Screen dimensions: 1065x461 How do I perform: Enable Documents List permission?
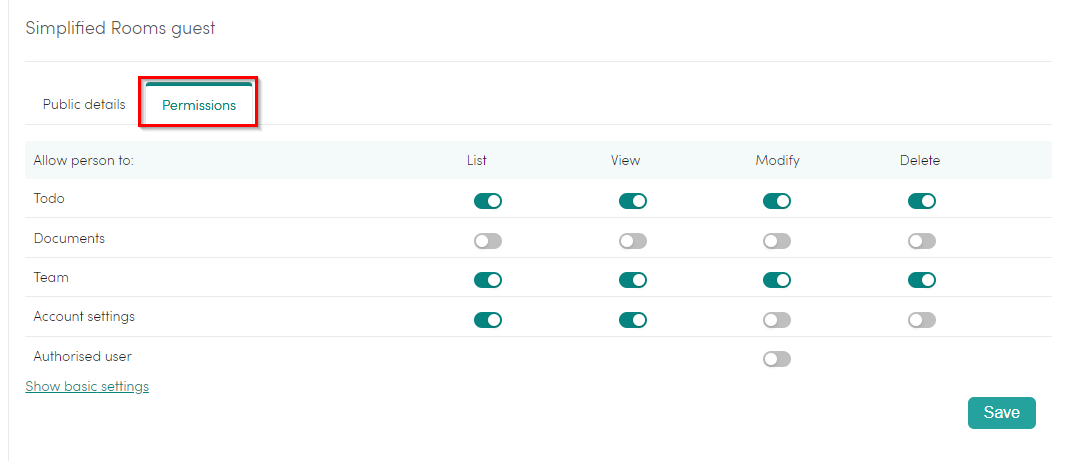[488, 241]
